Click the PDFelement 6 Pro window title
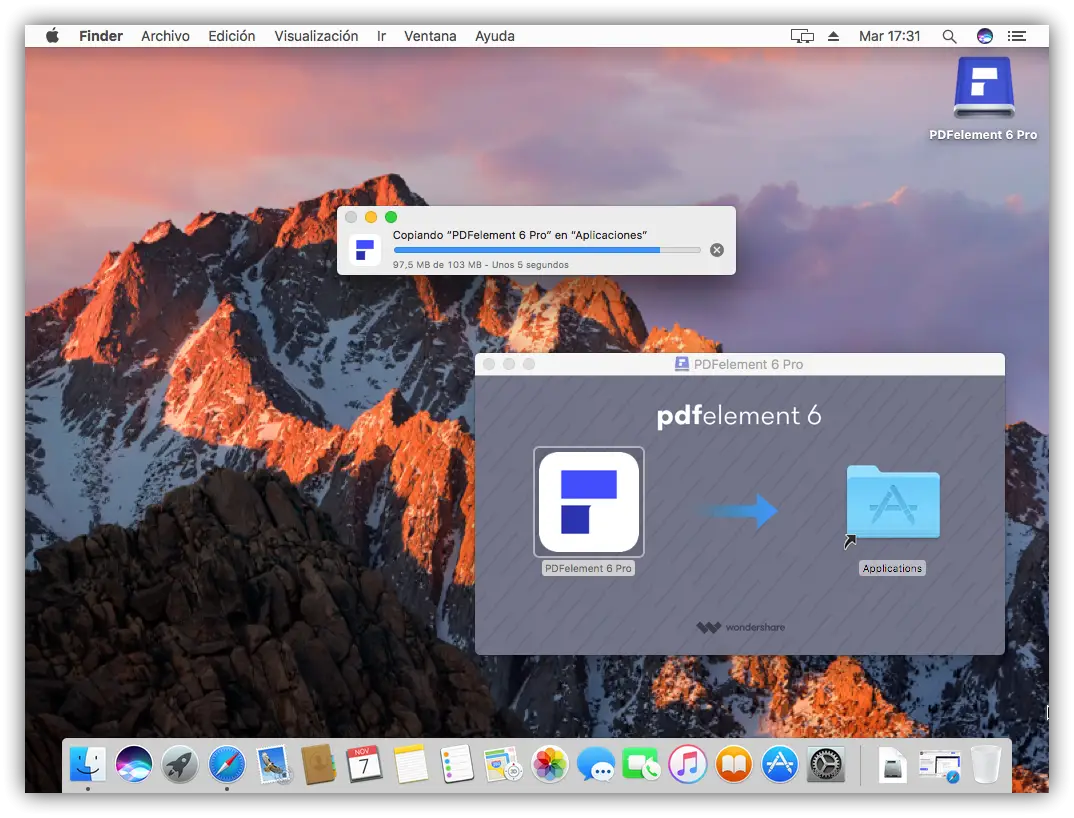Viewport: 1074px width, 818px height. point(748,364)
